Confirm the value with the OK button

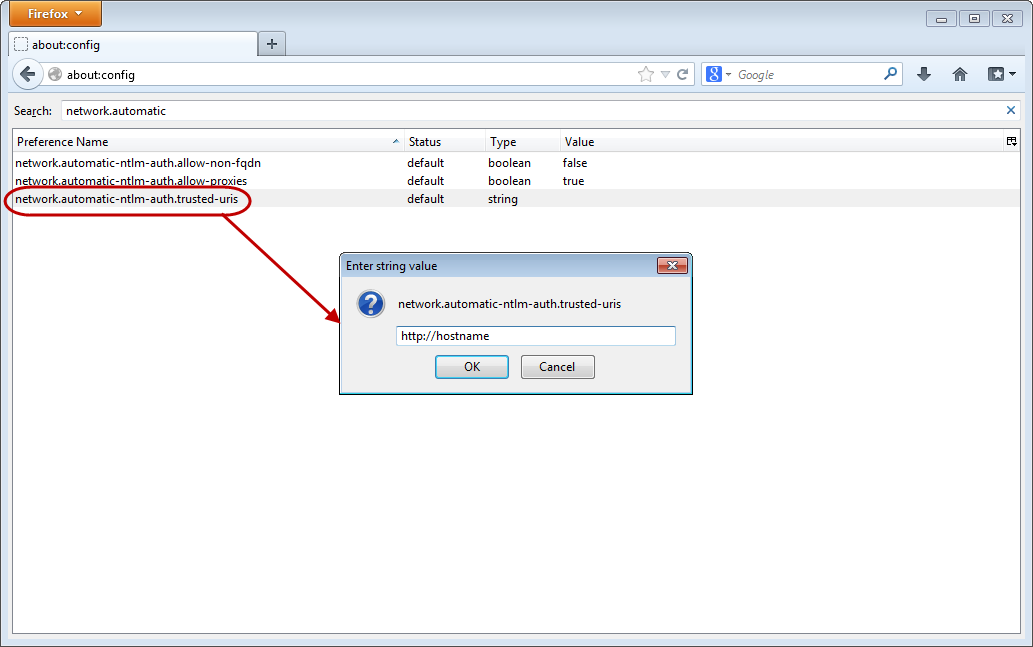coord(471,366)
